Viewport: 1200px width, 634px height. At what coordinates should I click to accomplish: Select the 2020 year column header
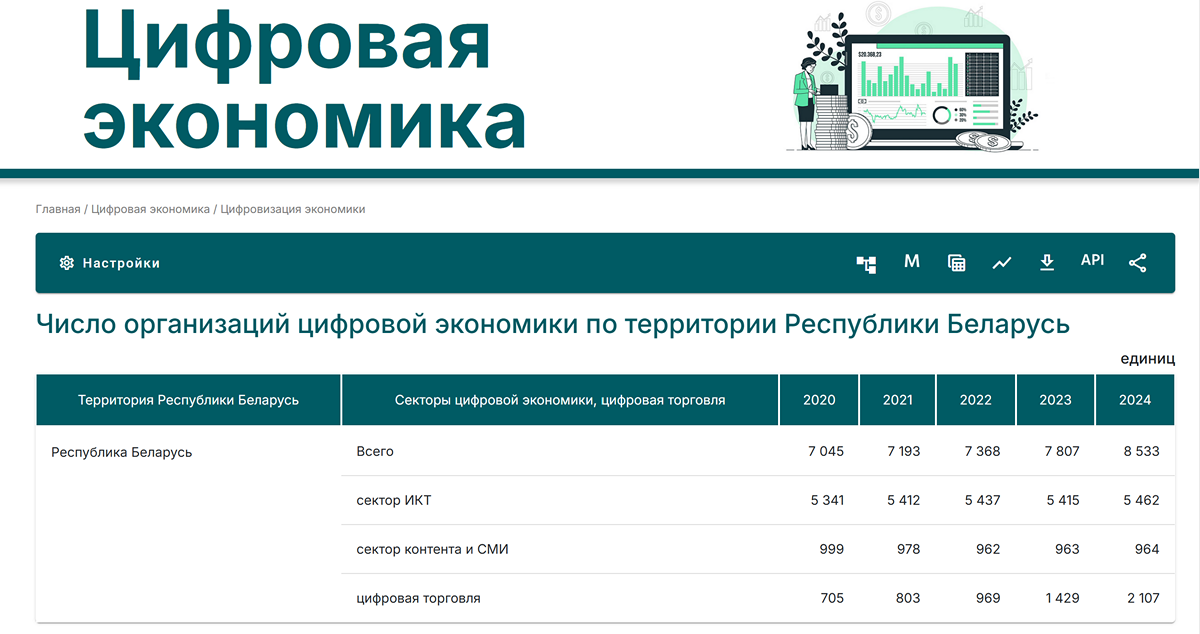[x=819, y=399]
